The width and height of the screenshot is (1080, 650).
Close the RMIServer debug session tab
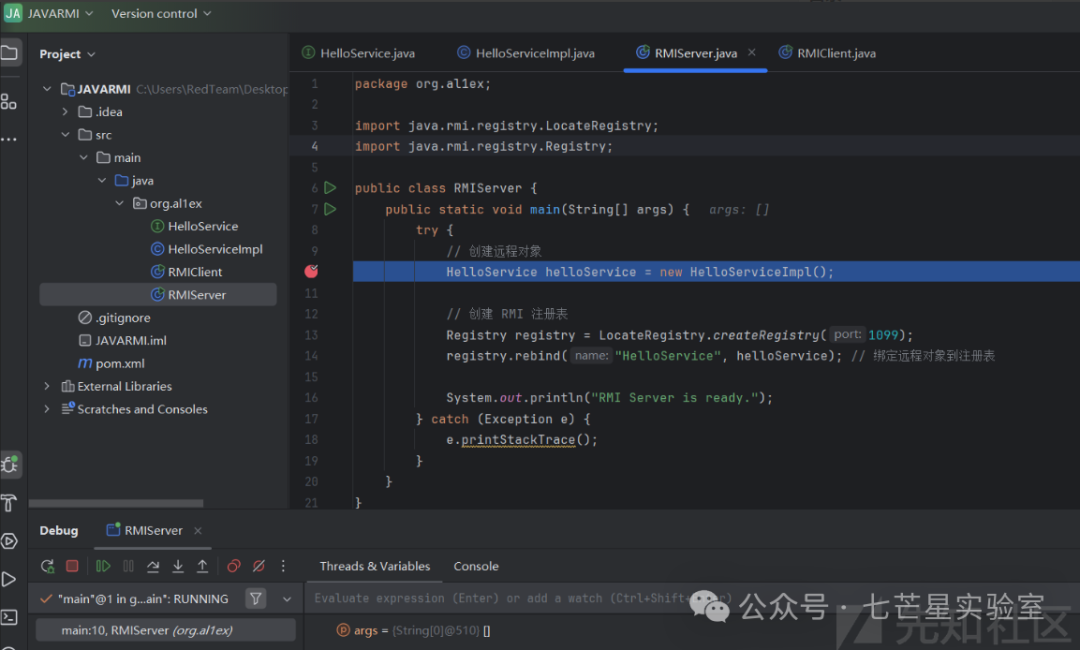198,530
